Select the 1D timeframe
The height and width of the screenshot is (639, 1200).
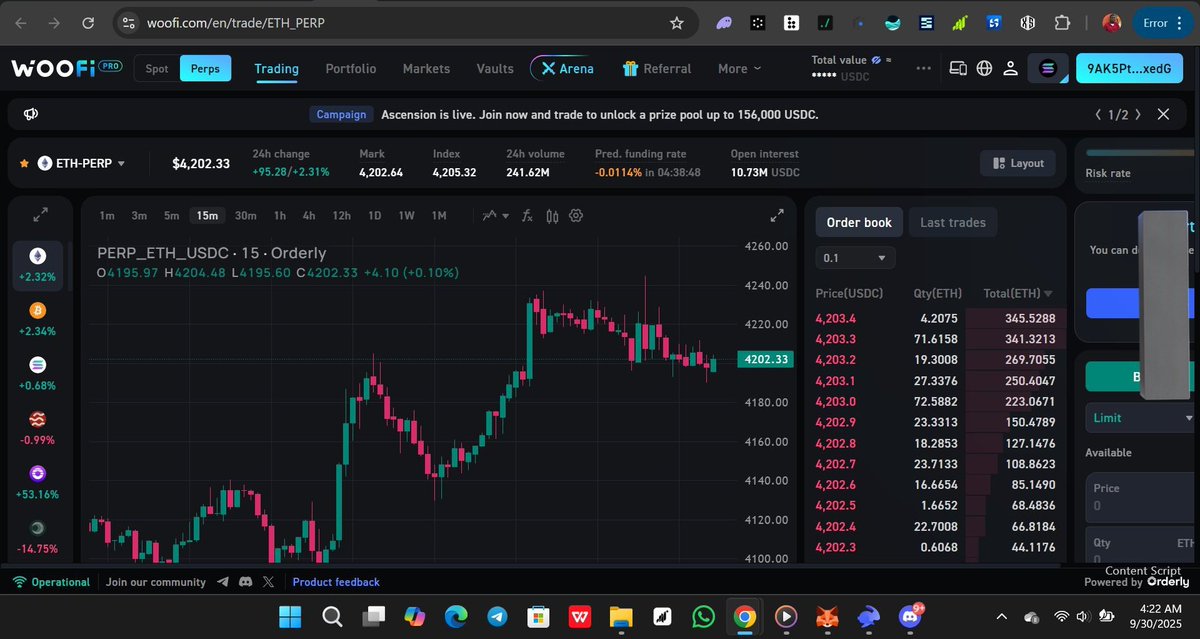(374, 215)
